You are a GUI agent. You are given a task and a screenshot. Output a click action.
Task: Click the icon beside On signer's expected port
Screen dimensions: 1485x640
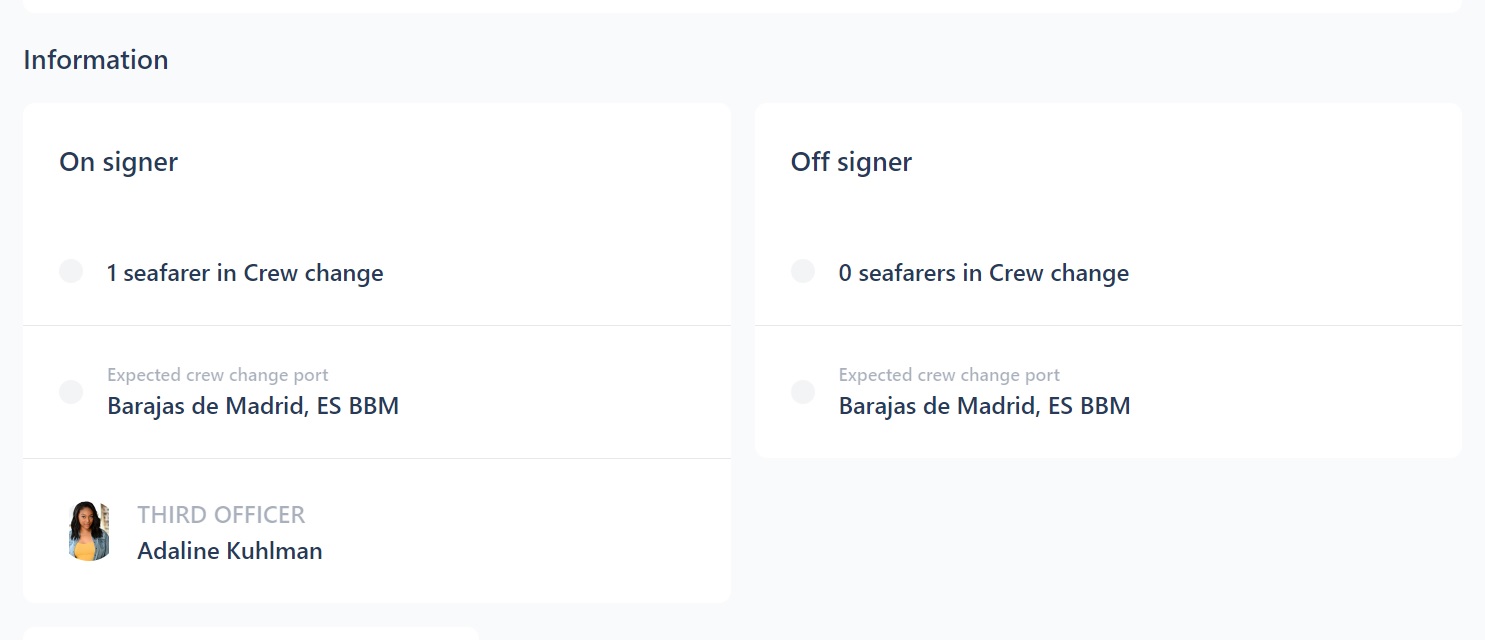pos(71,392)
